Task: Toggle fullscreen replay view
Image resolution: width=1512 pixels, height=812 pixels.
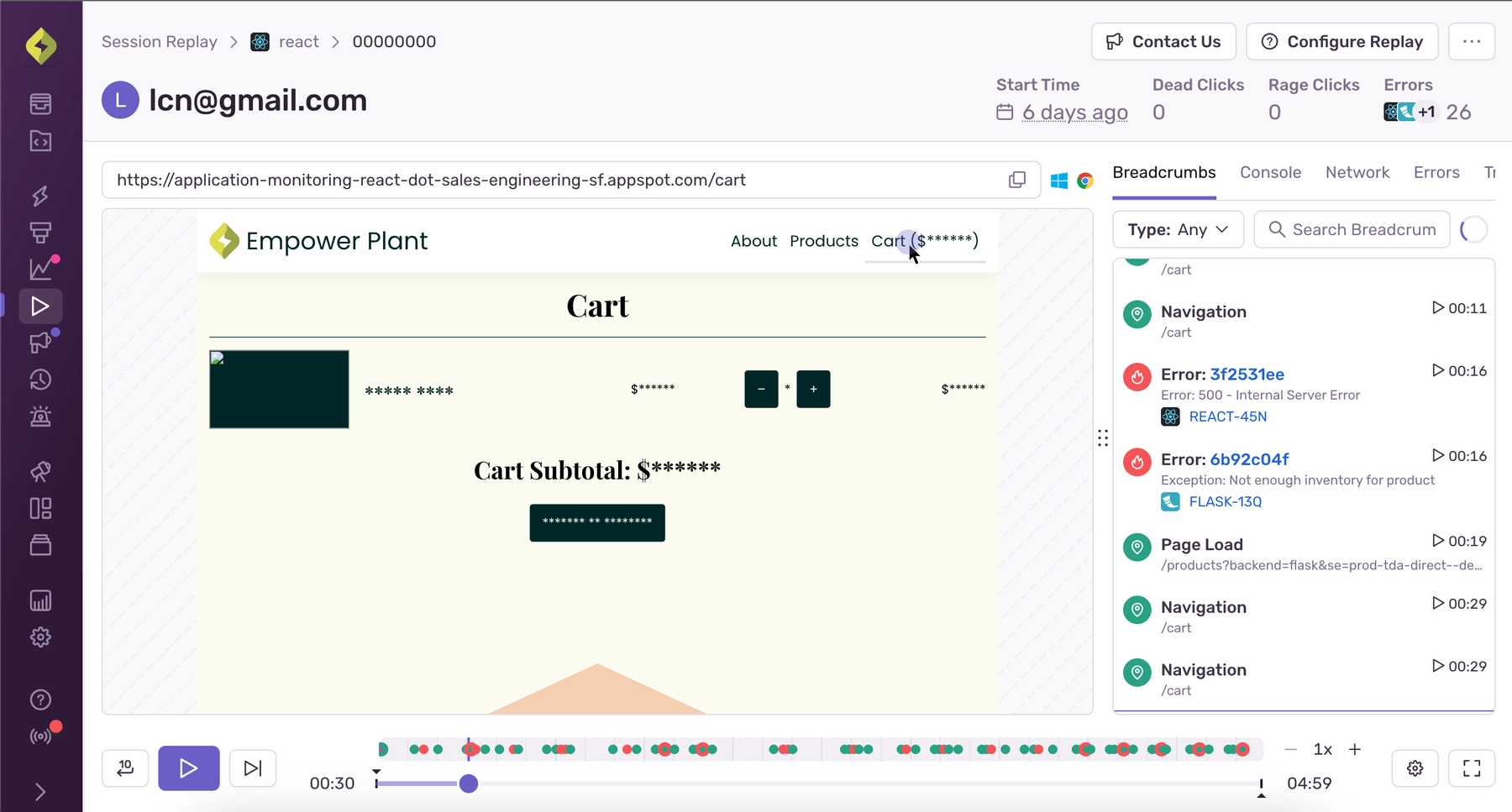Action: click(x=1472, y=768)
